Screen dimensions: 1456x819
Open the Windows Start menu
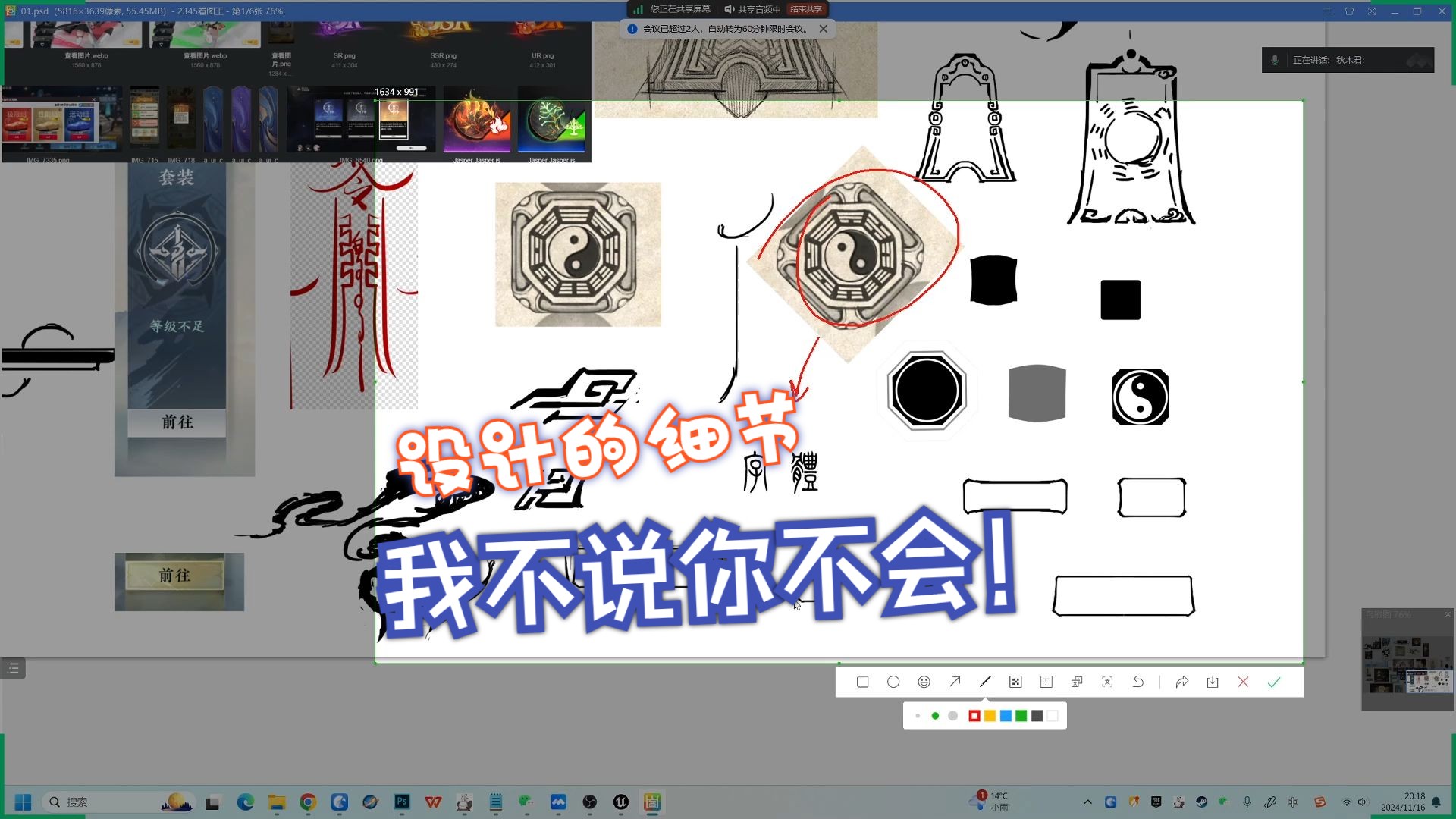click(23, 802)
